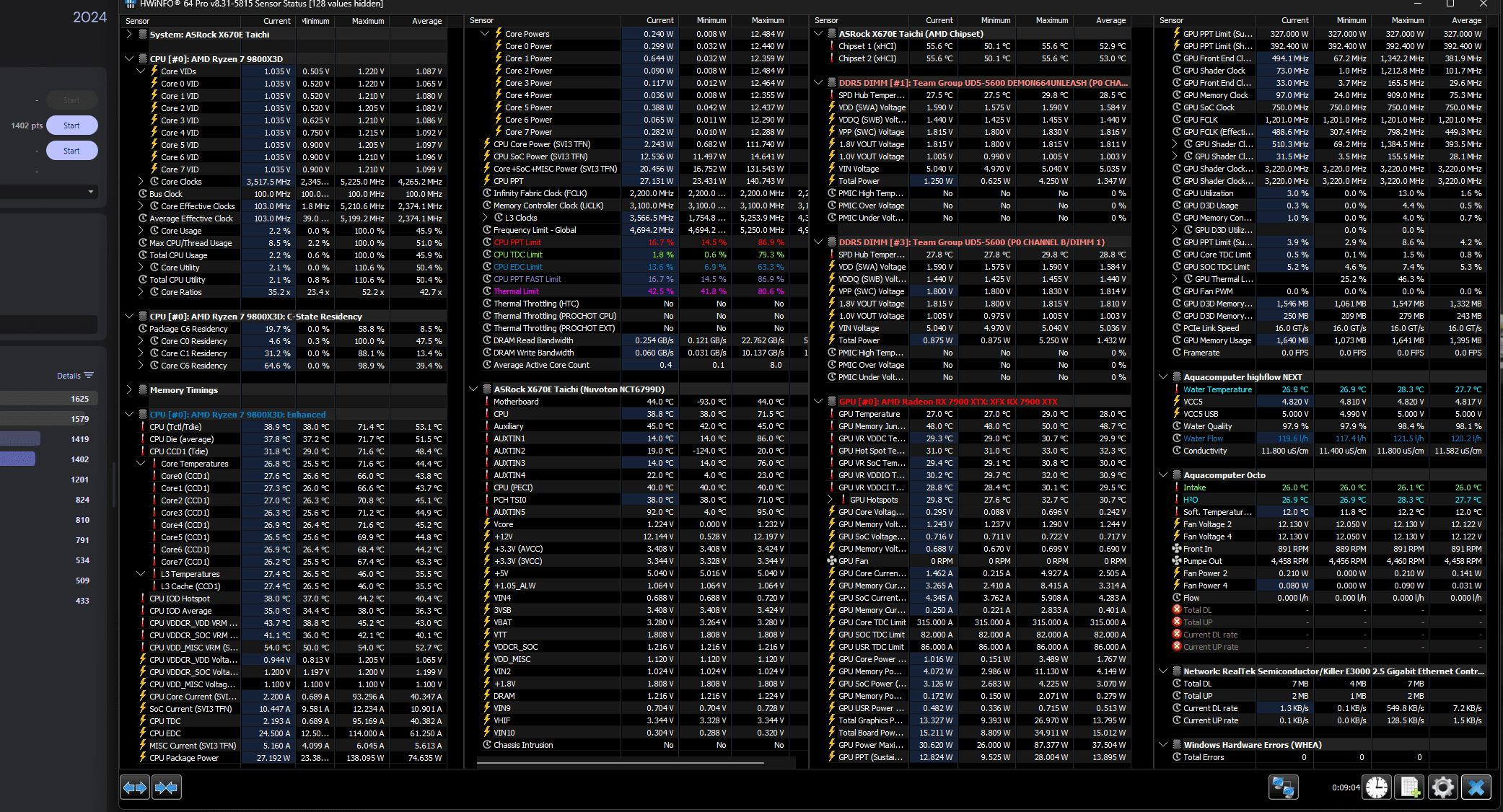Expand the GPU Hotspots subgroup
The width and height of the screenshot is (1503, 812).
tap(830, 500)
